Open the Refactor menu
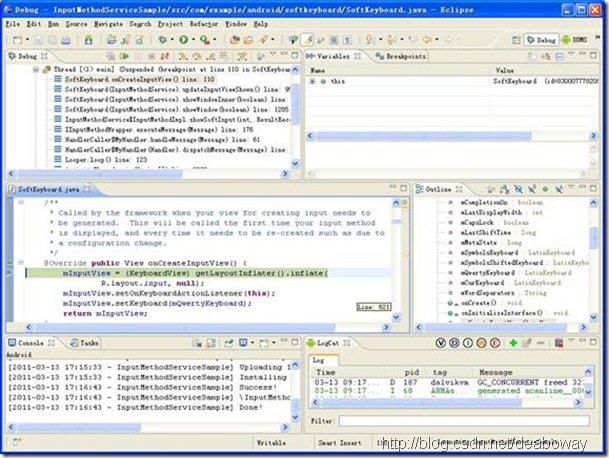Image resolution: width=609 pixels, height=458 pixels. pos(204,24)
